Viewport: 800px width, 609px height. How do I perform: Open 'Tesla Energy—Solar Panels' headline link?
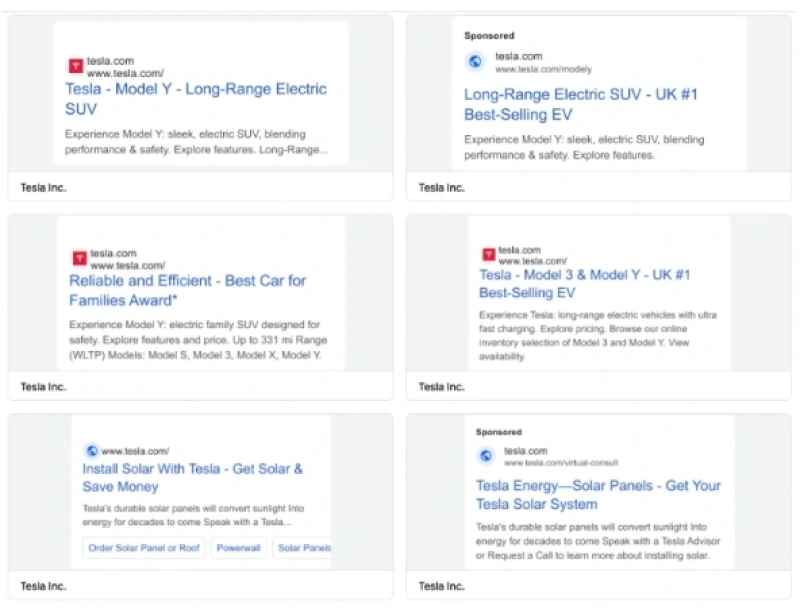pyautogui.click(x=597, y=494)
